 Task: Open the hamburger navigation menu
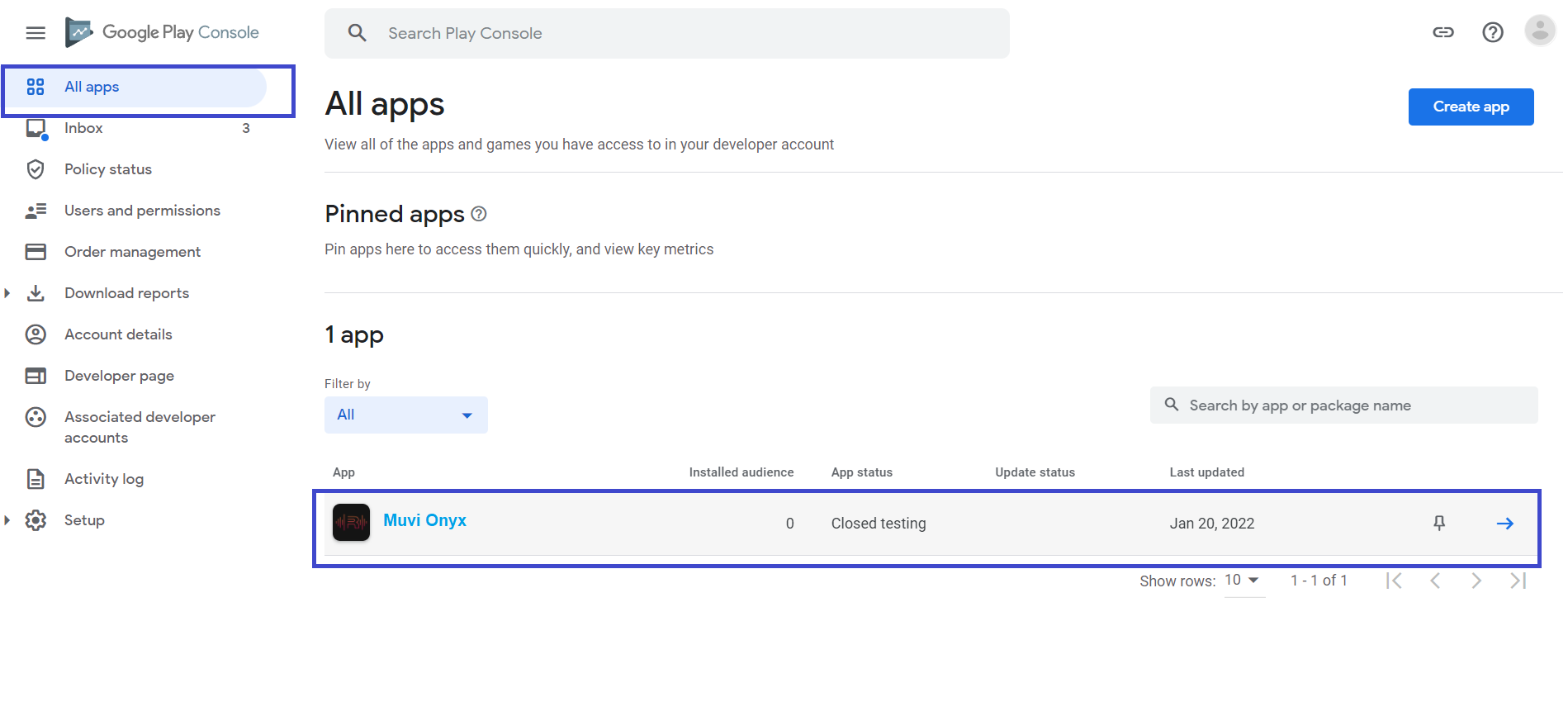pos(36,33)
